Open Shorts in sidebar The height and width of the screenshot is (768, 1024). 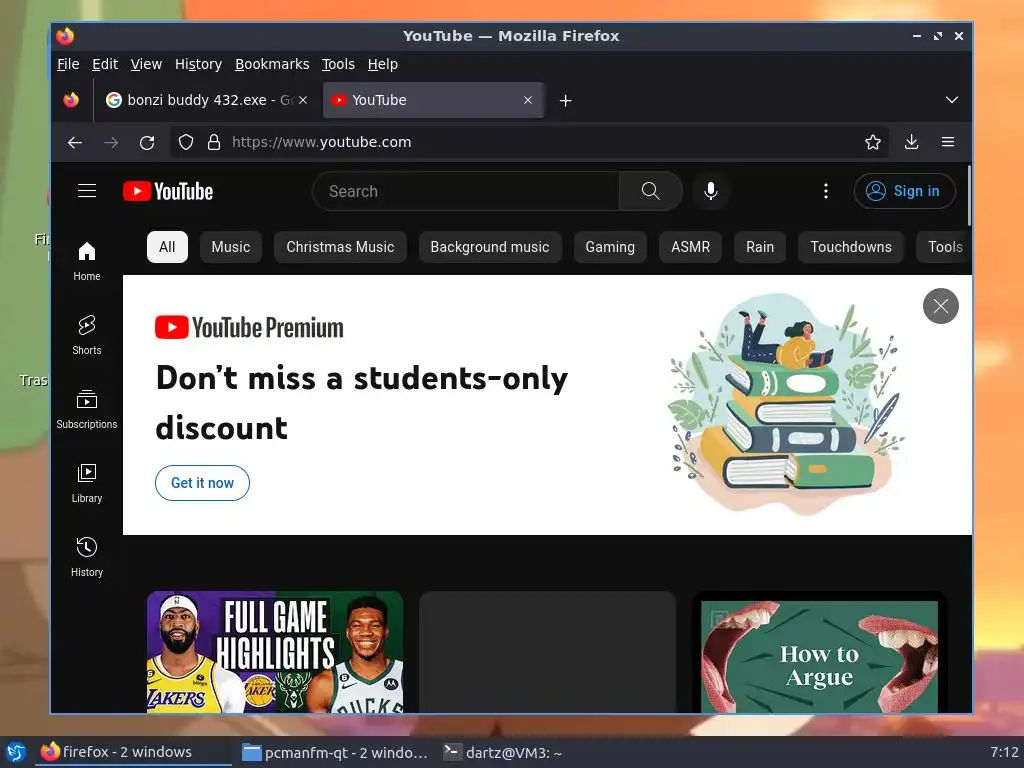coord(87,335)
